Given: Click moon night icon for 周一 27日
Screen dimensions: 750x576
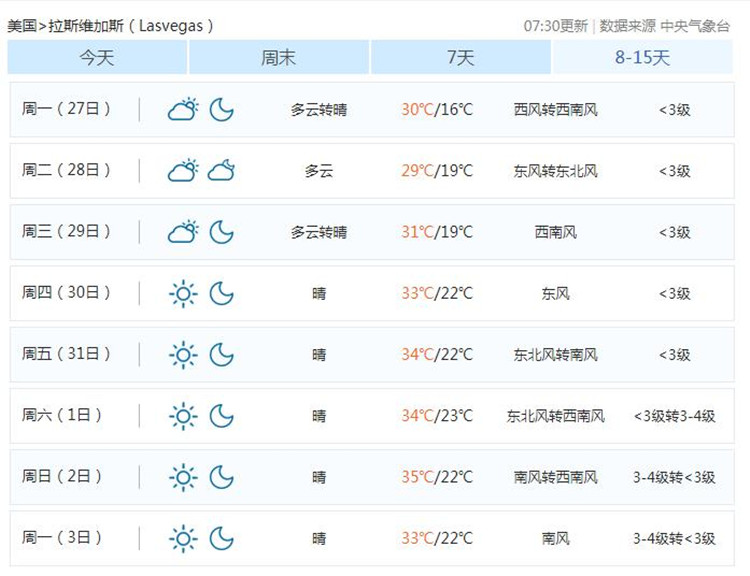Looking at the screenshot, I should 221,110.
